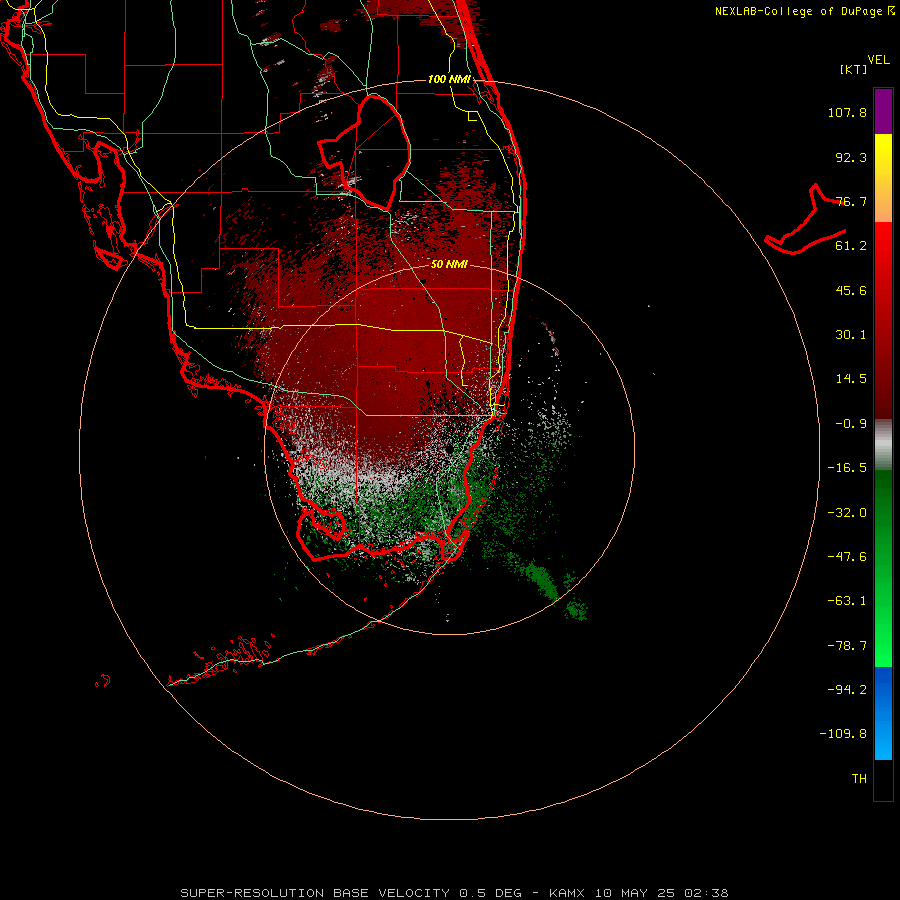Click the -109.8 legend value

point(843,734)
